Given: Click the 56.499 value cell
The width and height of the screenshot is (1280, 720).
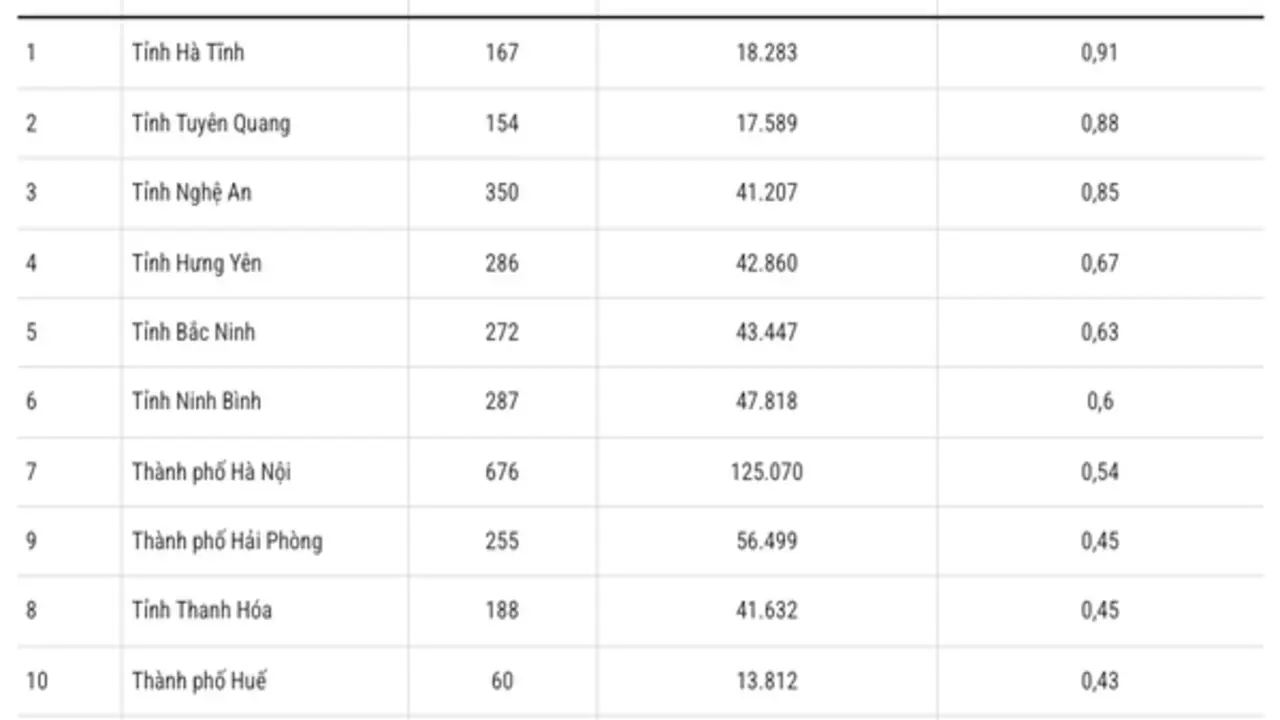Looking at the screenshot, I should coord(766,541).
